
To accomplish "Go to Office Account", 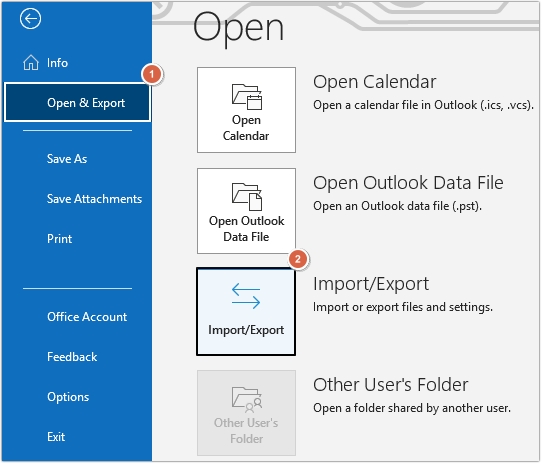I will tap(87, 317).
